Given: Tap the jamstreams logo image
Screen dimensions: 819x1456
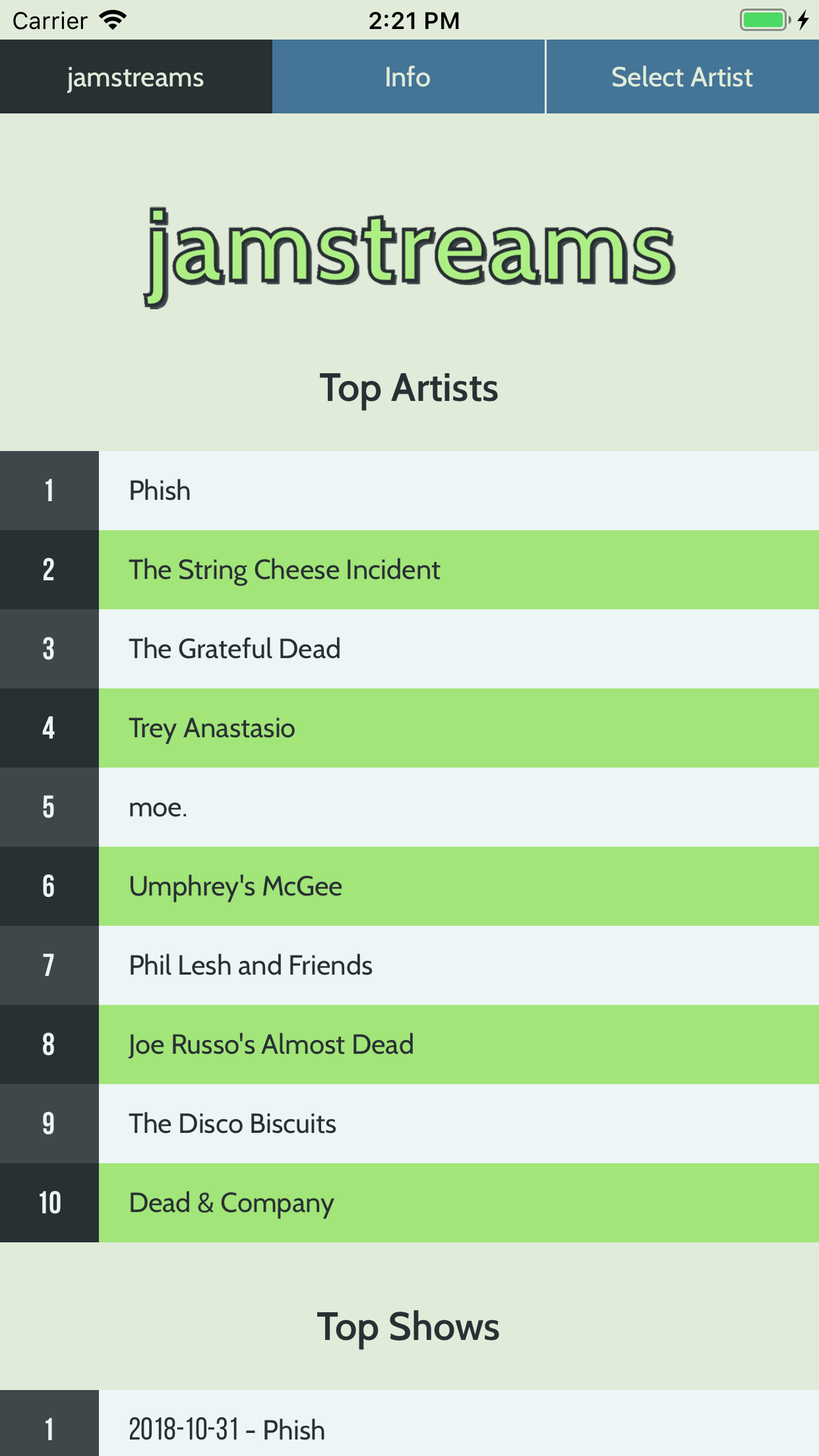Looking at the screenshot, I should (x=409, y=256).
